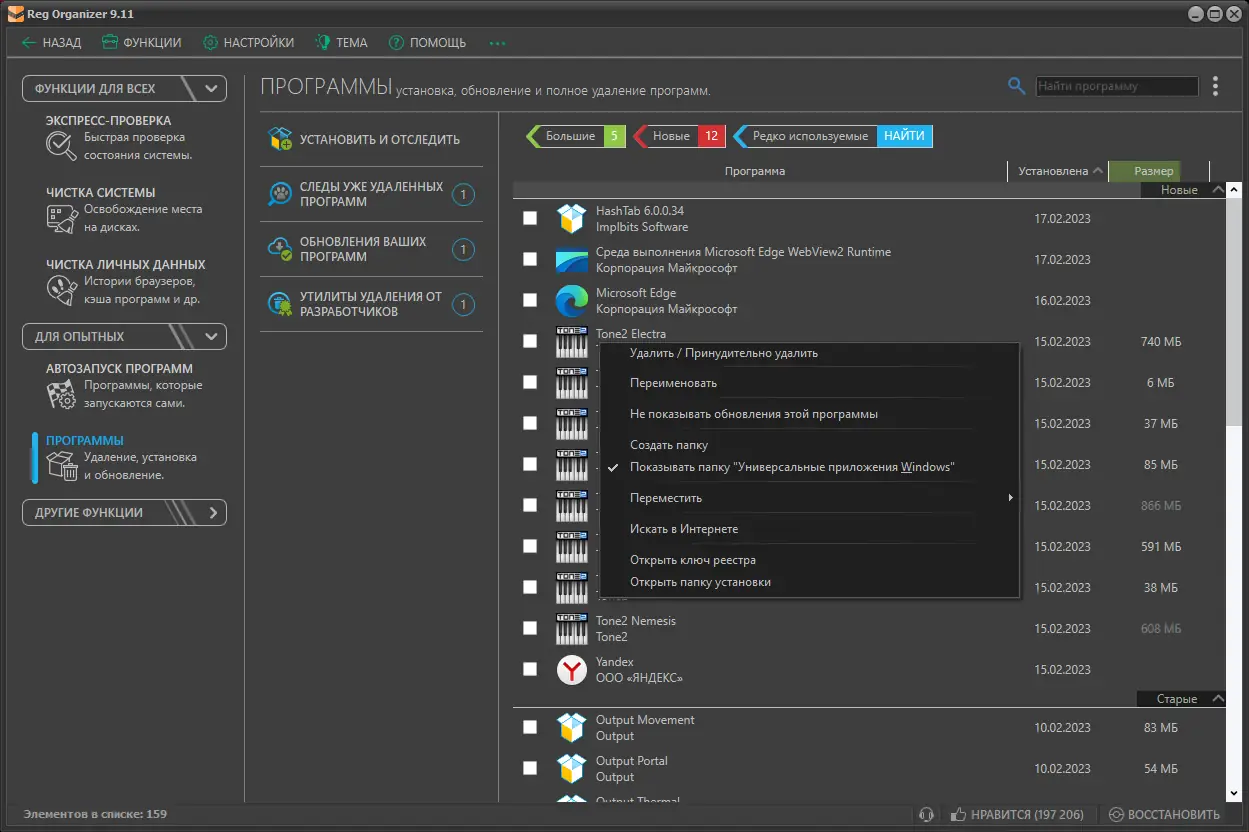This screenshot has height=832, width=1249.
Task: Click УСТАНОВИТЬ И ОТСЛЕДИТЬ button
Action: click(x=371, y=139)
